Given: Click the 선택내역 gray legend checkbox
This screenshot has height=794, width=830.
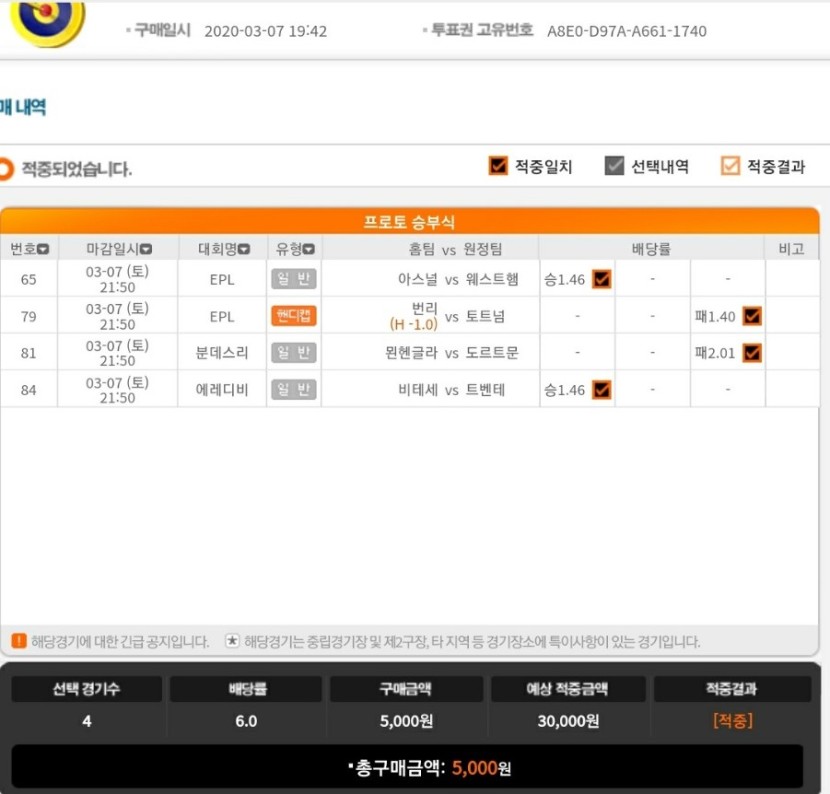Looking at the screenshot, I should pos(614,166).
